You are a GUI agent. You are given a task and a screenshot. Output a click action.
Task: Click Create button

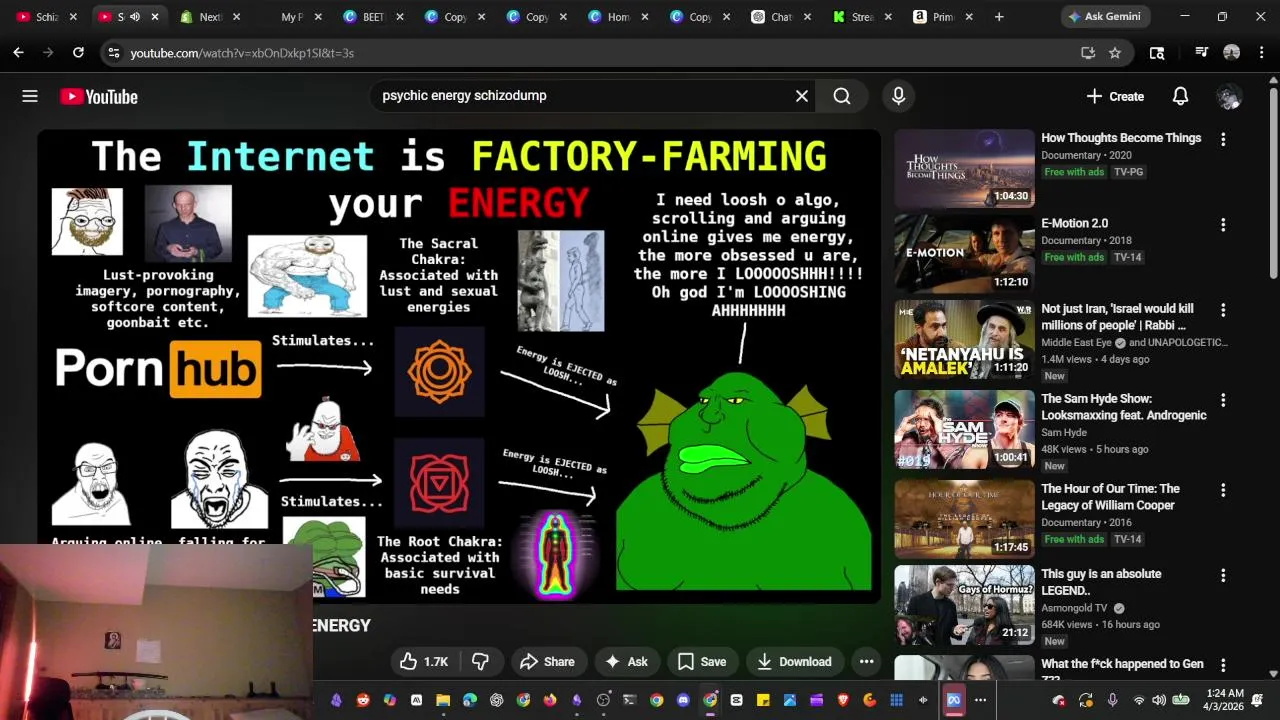pyautogui.click(x=1115, y=96)
